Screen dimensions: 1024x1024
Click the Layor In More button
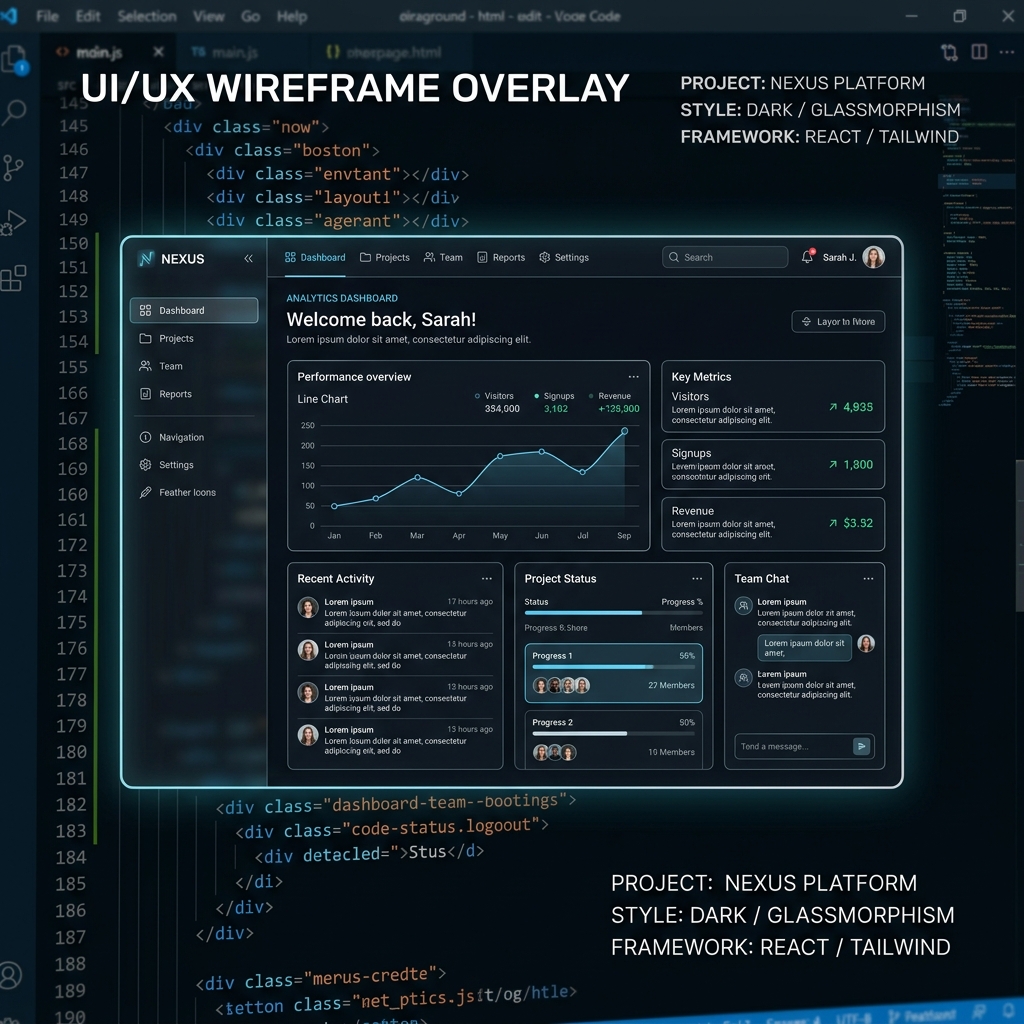(x=838, y=322)
